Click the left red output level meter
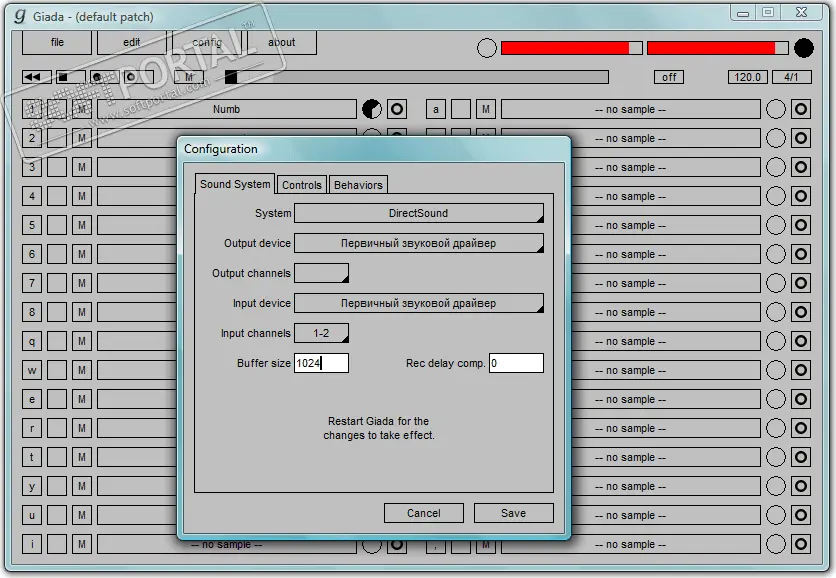Viewport: 836px width, 578px height. pyautogui.click(x=572, y=48)
